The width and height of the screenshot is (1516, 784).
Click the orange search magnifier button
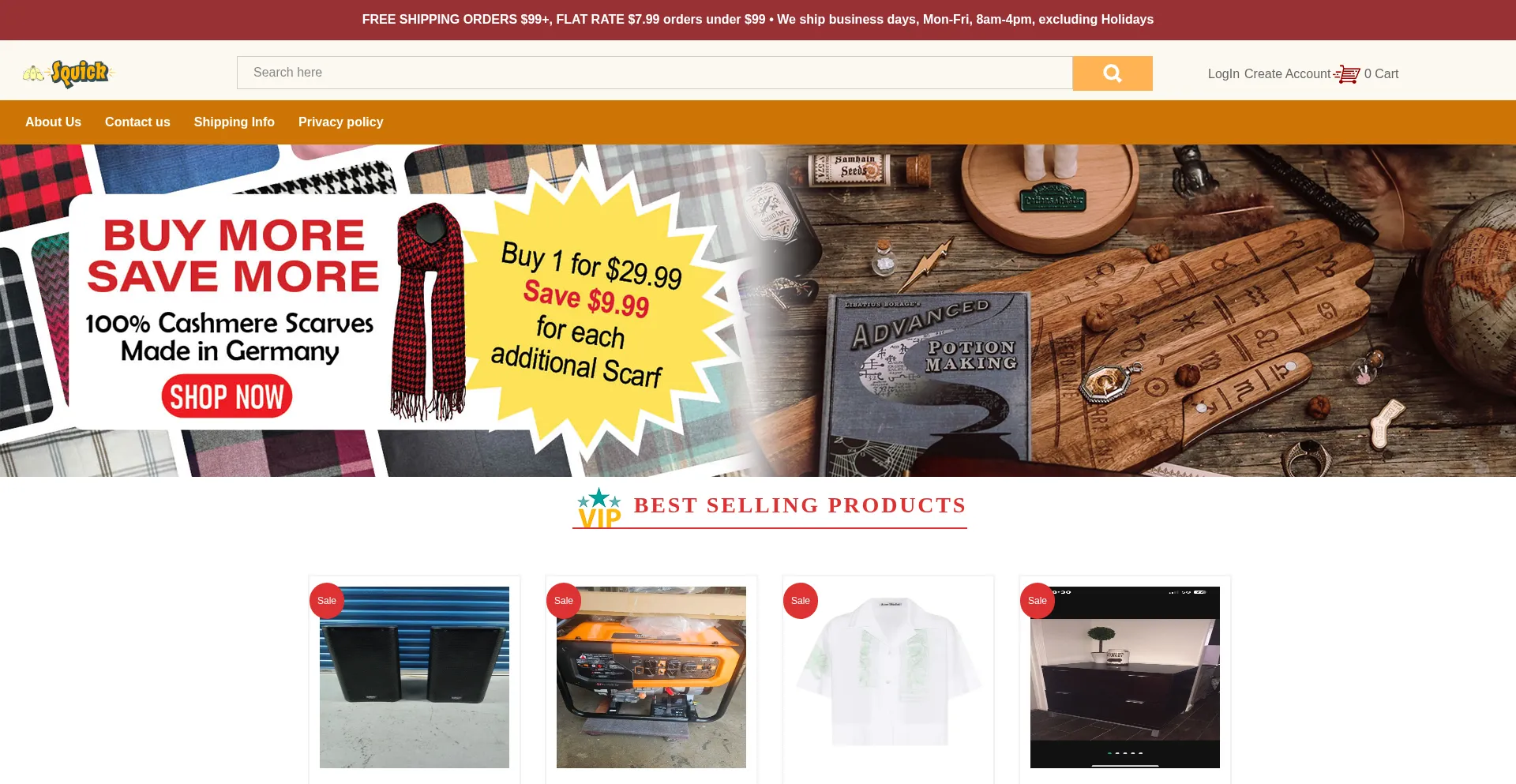click(1112, 73)
